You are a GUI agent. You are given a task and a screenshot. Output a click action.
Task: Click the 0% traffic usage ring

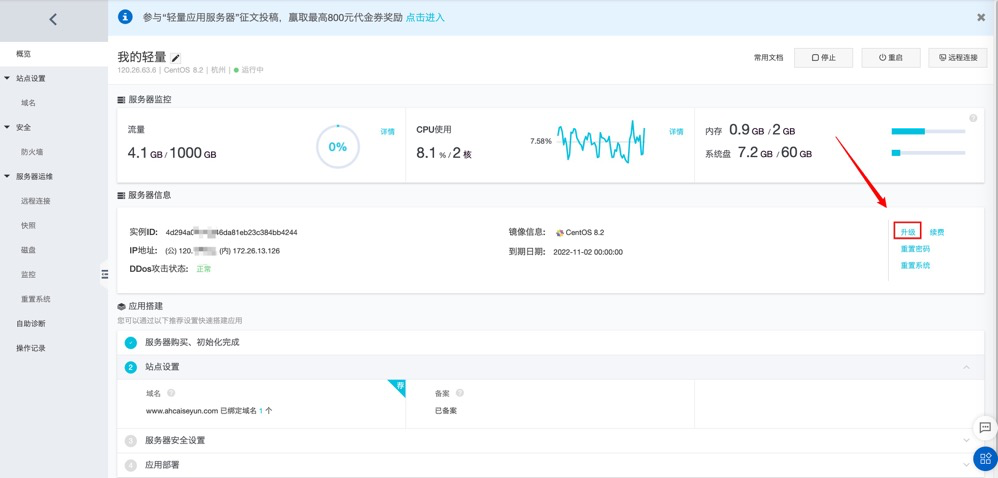338,146
